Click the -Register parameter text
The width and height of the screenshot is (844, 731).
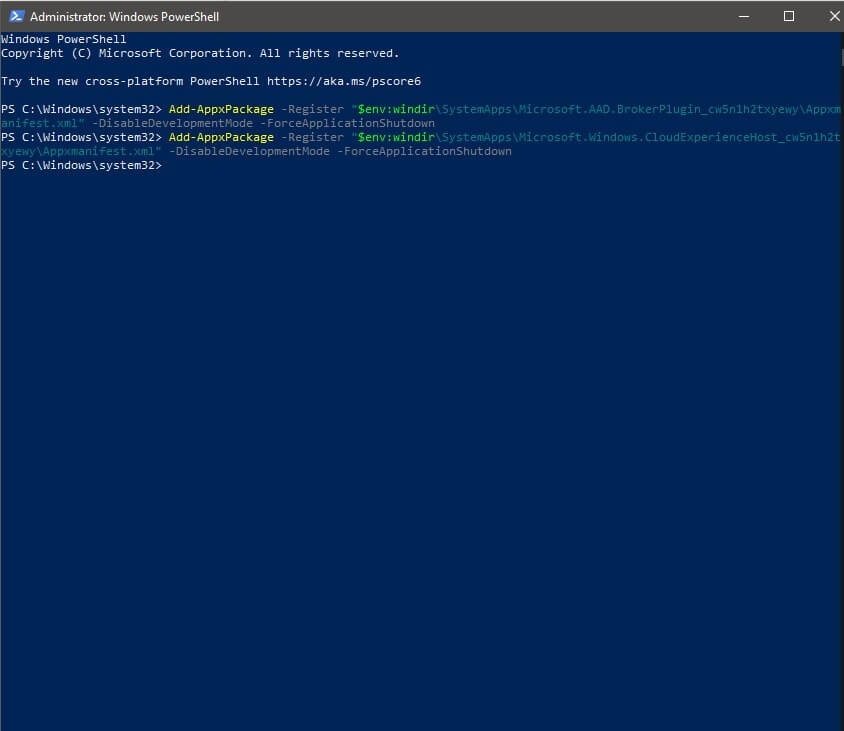[x=315, y=109]
